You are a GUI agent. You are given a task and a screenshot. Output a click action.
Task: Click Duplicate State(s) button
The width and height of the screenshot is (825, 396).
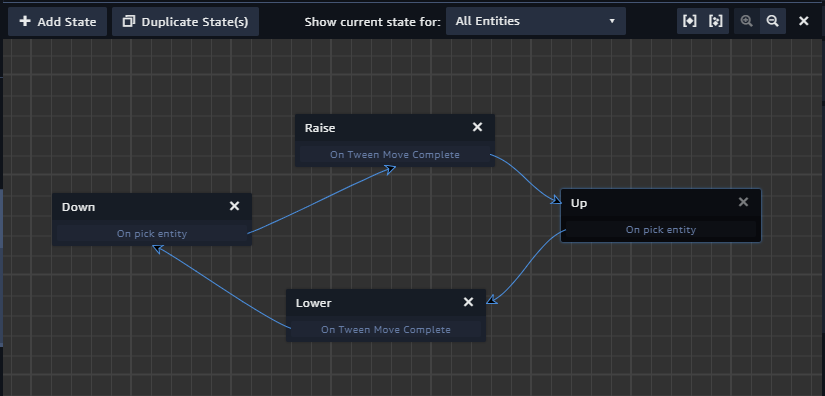[x=185, y=22]
